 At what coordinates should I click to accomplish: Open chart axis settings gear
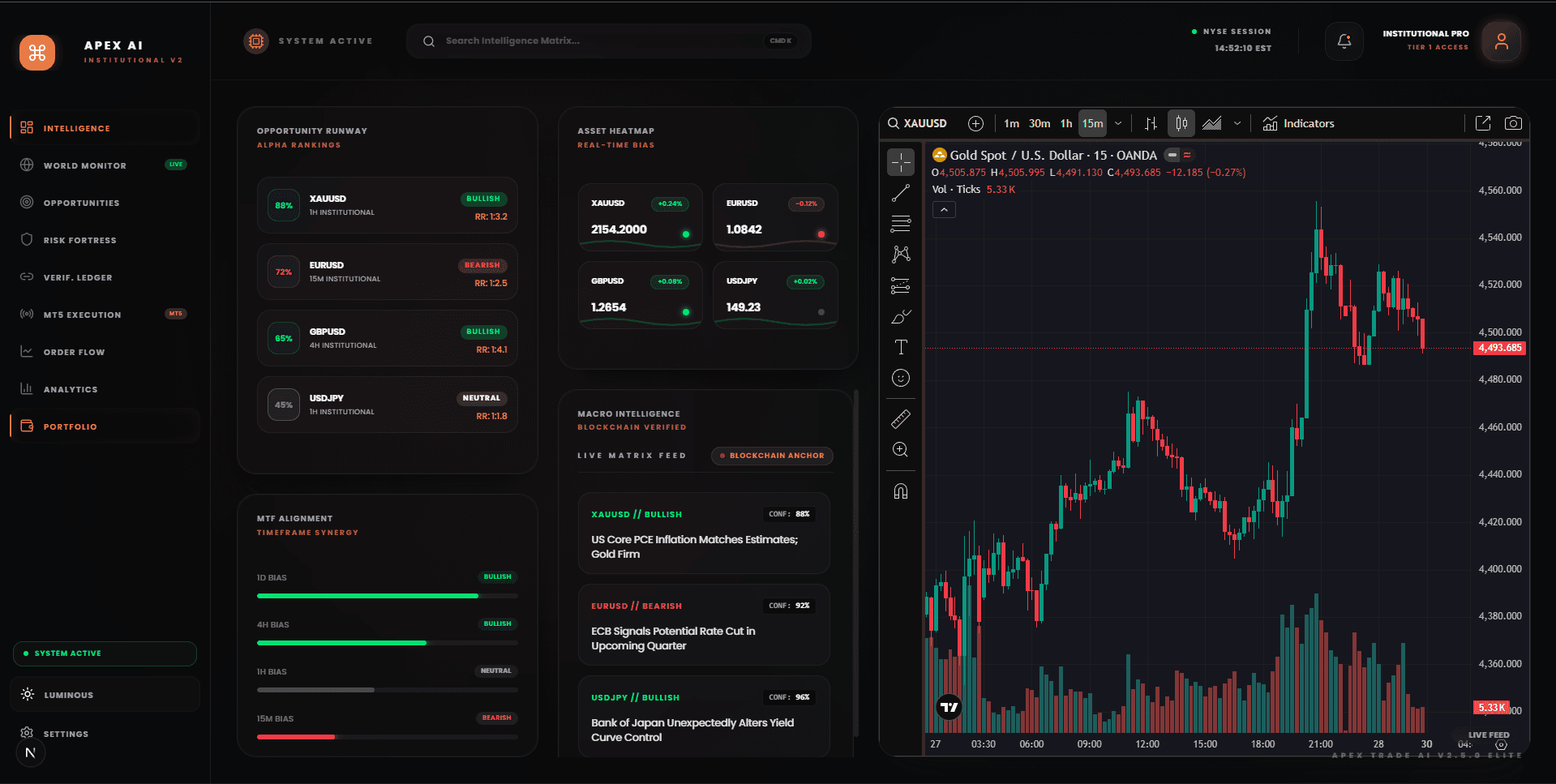point(1501,744)
